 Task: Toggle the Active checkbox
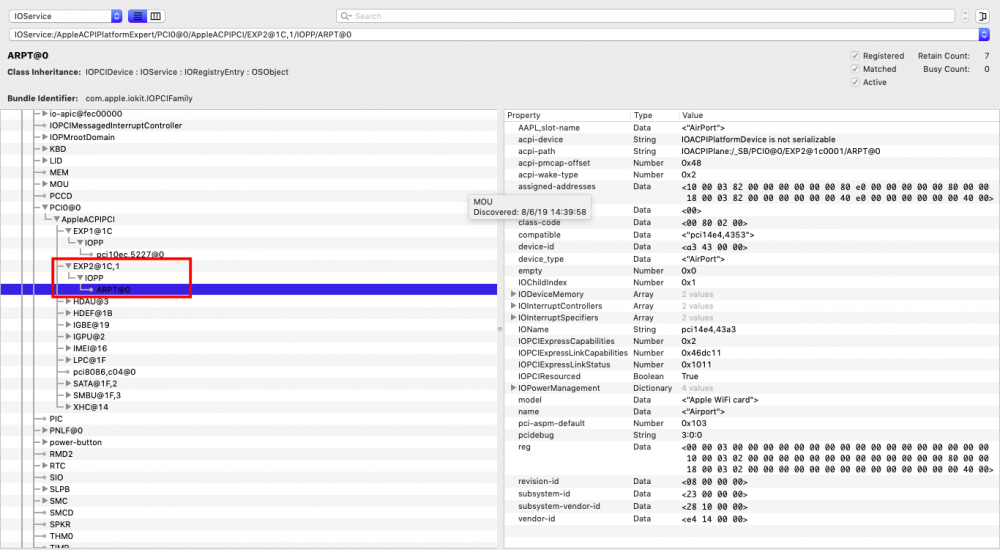[x=854, y=82]
